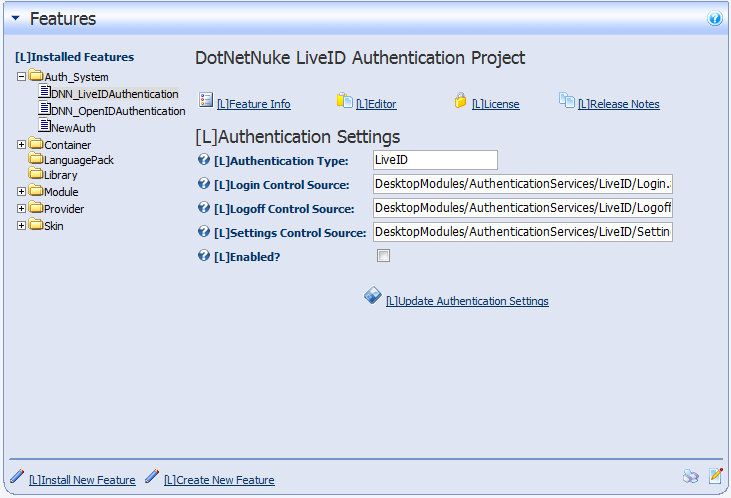Click the Module folder icon

click(x=35, y=190)
